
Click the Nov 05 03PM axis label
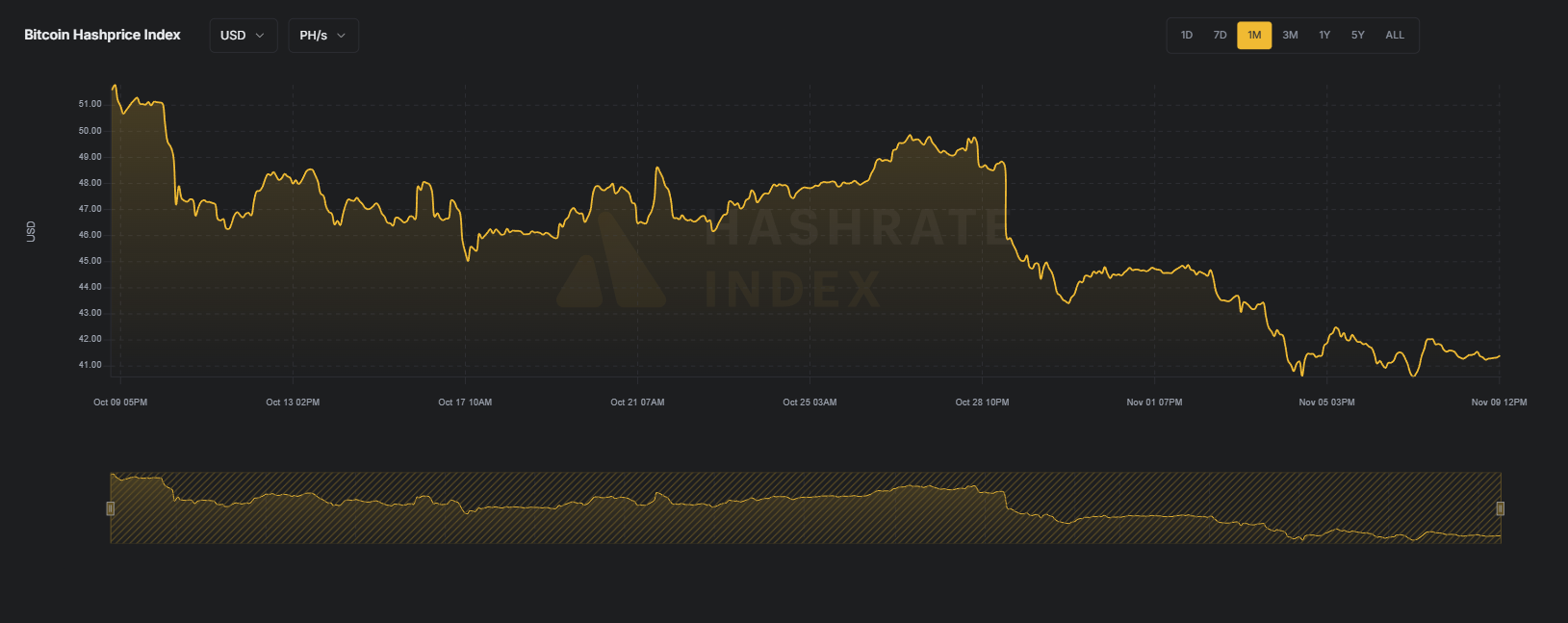tap(1326, 402)
